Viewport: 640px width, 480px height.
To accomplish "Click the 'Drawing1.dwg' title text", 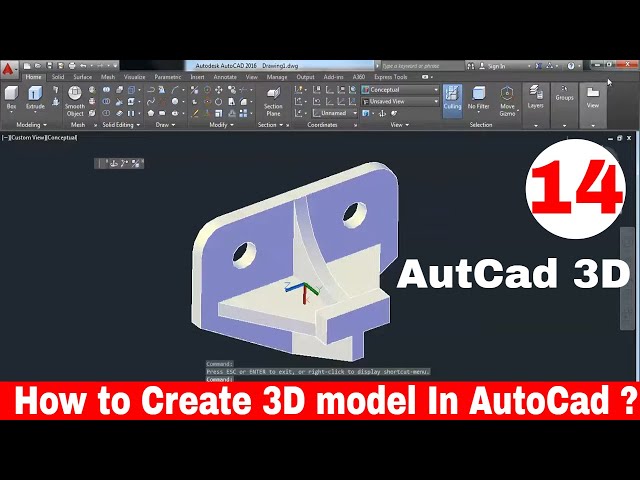I will coord(280,66).
